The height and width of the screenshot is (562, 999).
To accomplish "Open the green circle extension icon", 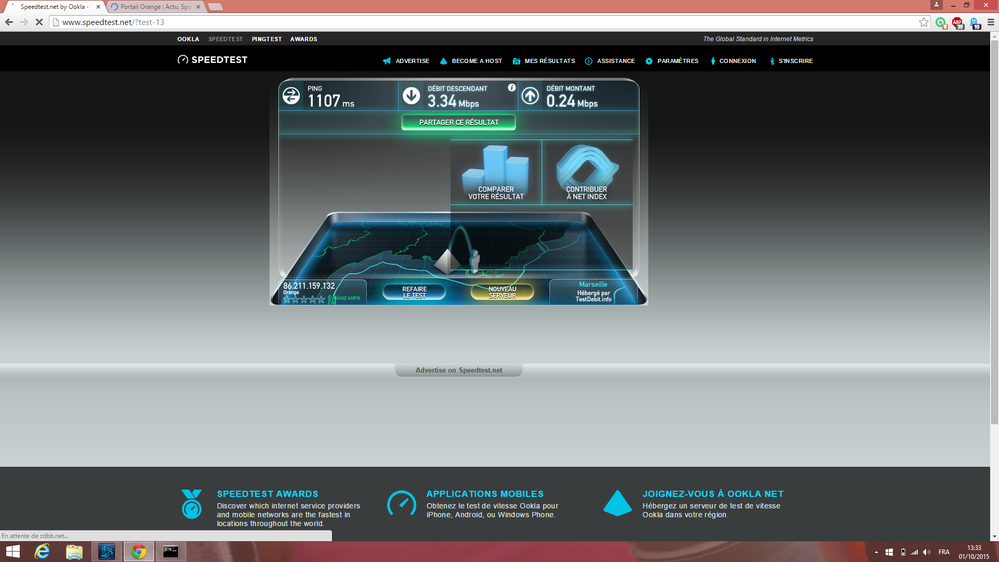I will pos(940,23).
